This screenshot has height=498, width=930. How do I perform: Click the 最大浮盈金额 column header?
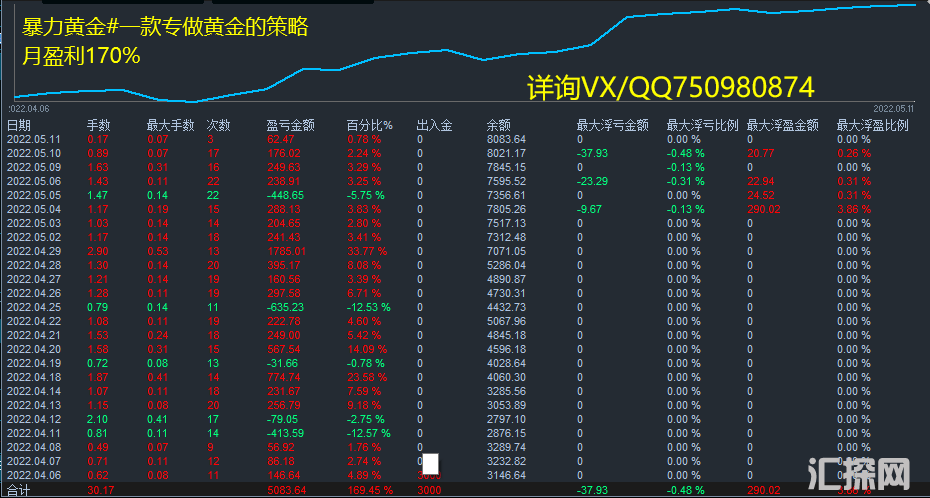point(783,126)
